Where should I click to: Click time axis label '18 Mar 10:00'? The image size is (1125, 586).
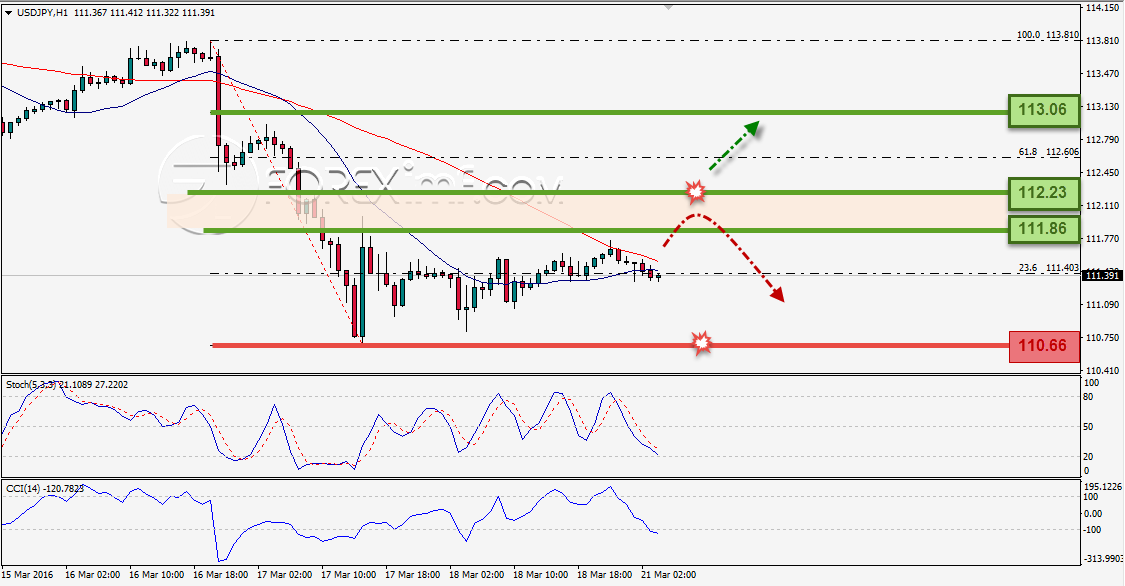(540, 575)
